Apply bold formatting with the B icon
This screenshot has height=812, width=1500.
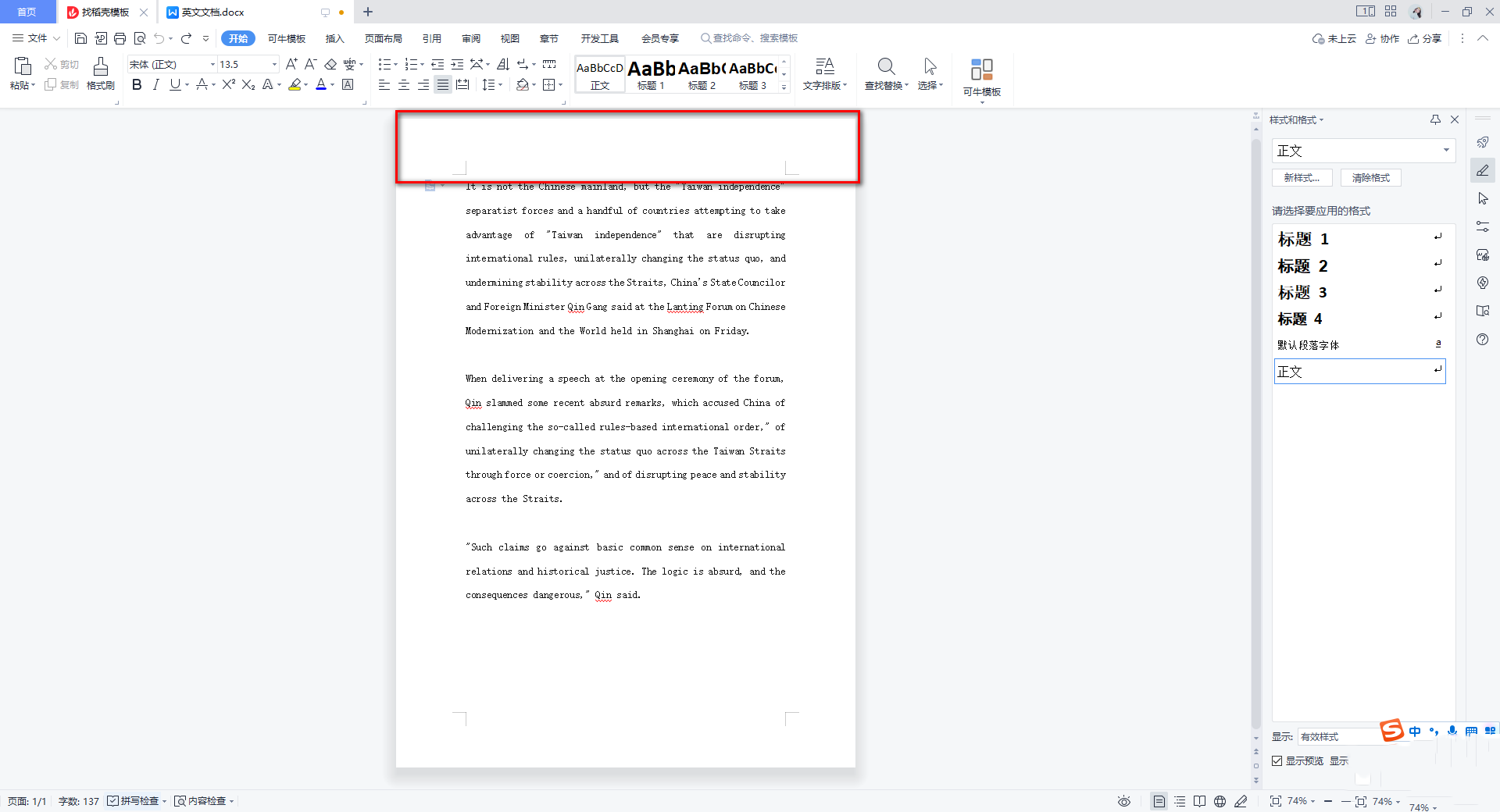coord(137,84)
